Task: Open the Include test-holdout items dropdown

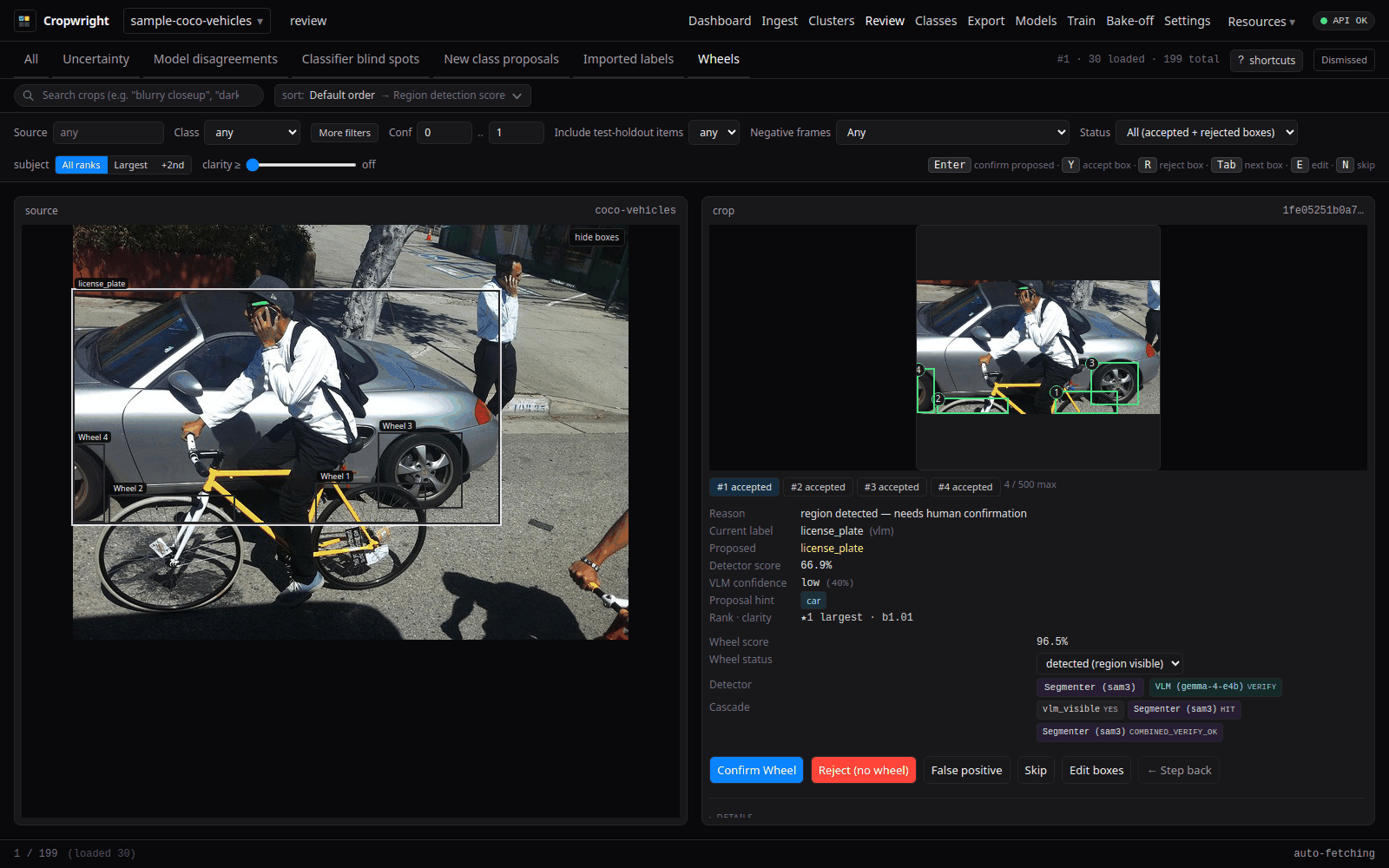Action: click(714, 133)
